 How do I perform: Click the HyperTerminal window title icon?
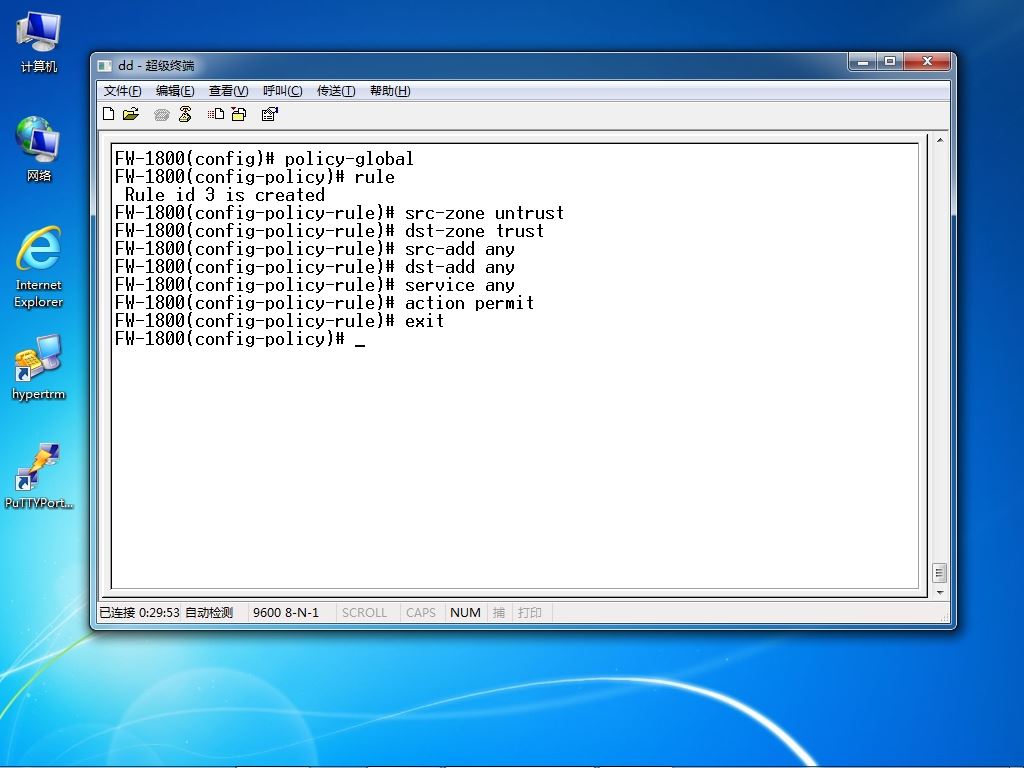coord(104,66)
